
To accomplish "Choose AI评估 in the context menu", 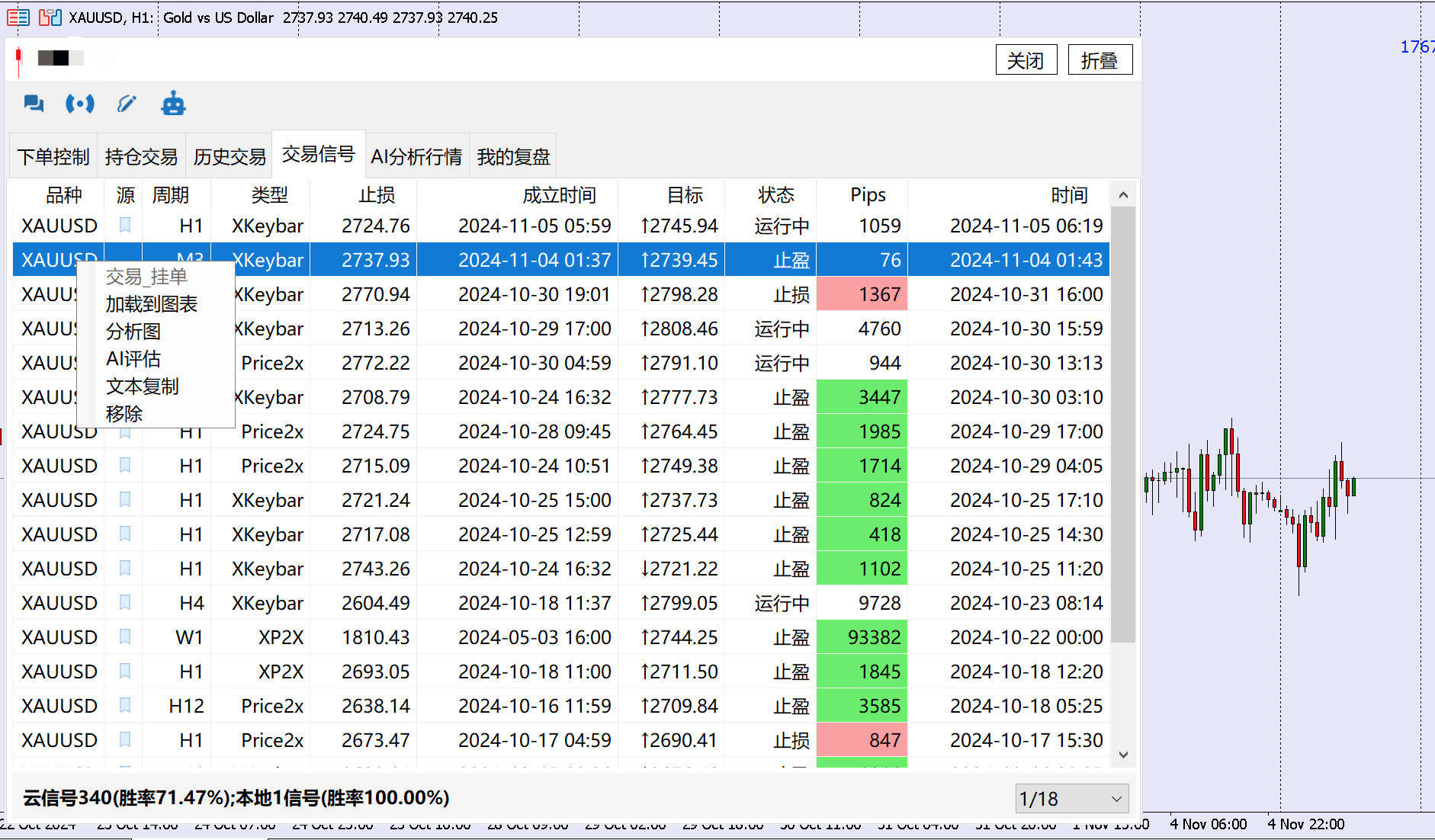I will click(x=133, y=359).
